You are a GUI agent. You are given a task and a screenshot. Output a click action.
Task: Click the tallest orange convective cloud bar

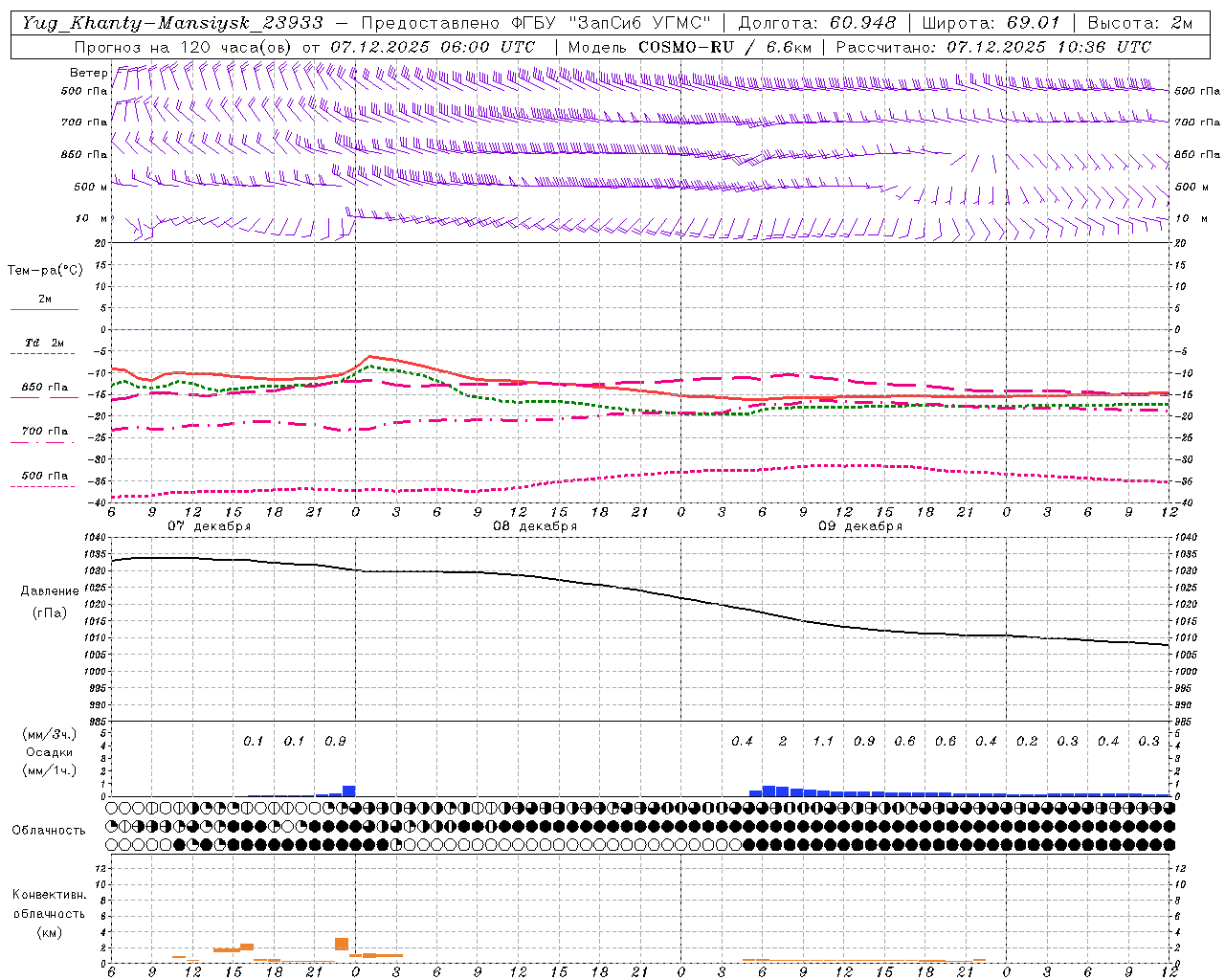[342, 944]
